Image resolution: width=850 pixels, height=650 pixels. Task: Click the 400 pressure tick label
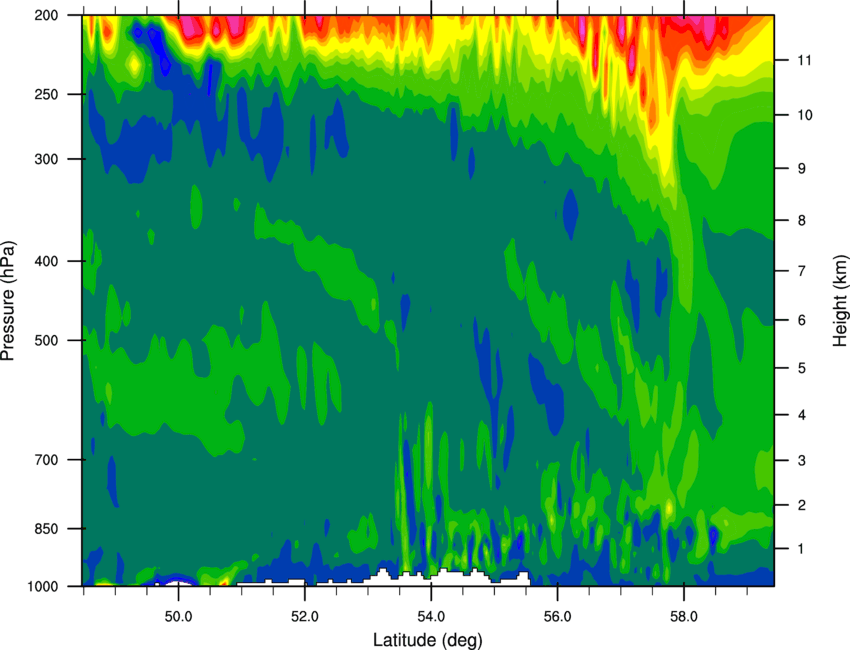[46, 261]
